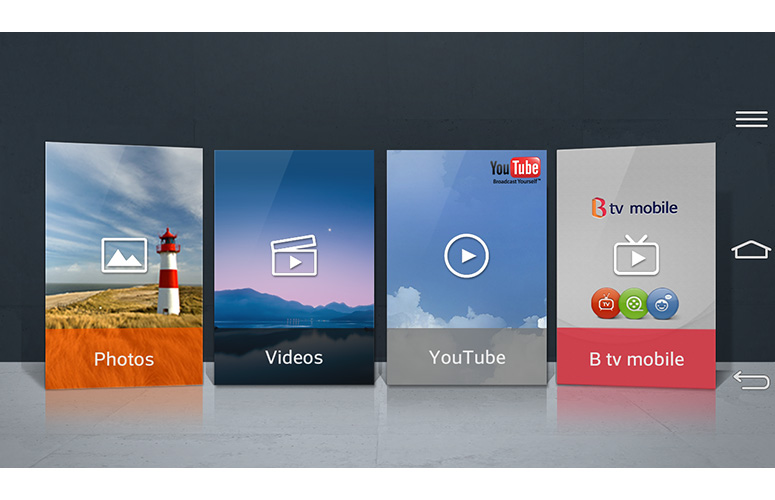Viewport: 775px width, 500px height.
Task: Open the Videos label
Action: 294,357
